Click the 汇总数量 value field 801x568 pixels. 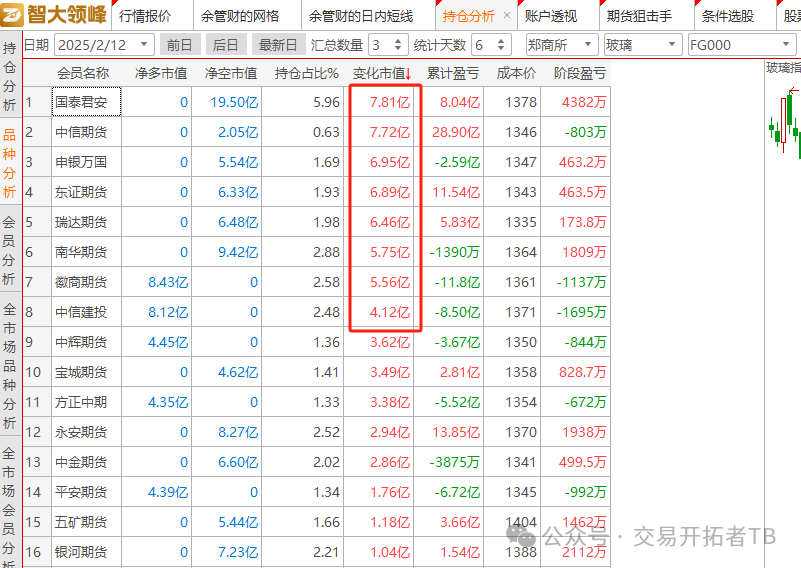click(381, 45)
